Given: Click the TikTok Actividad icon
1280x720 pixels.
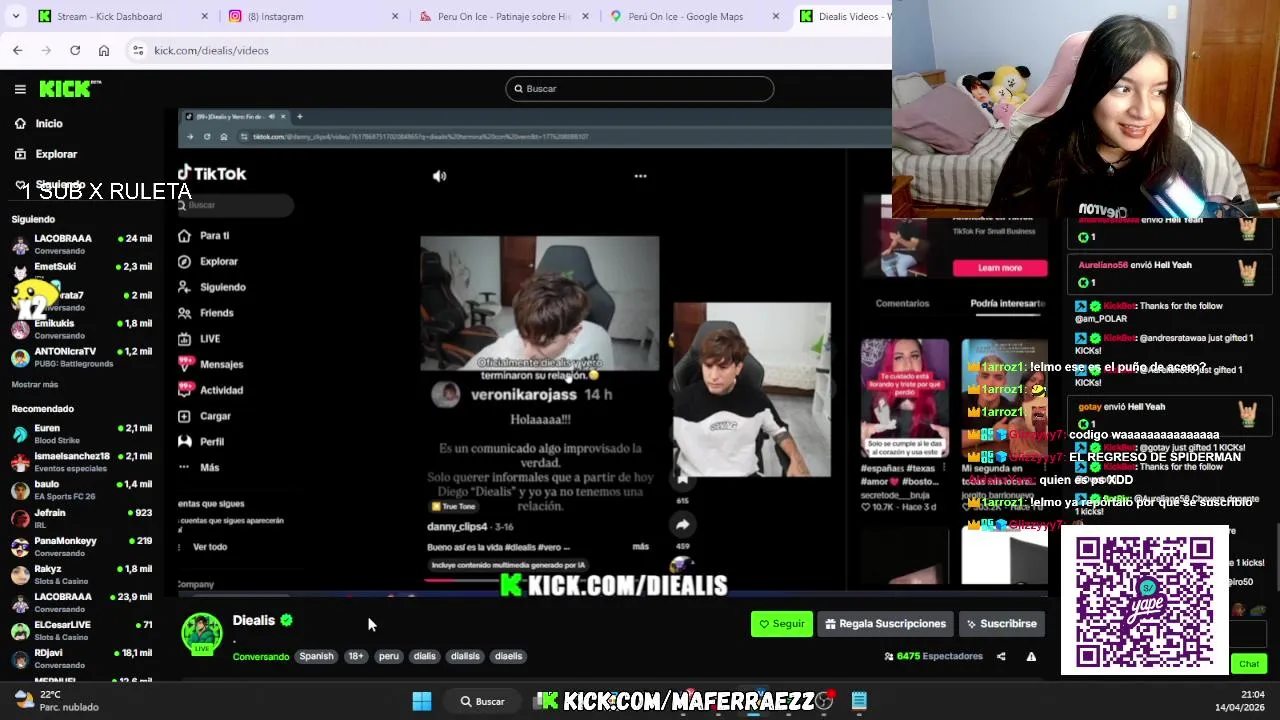Looking at the screenshot, I should pyautogui.click(x=185, y=390).
